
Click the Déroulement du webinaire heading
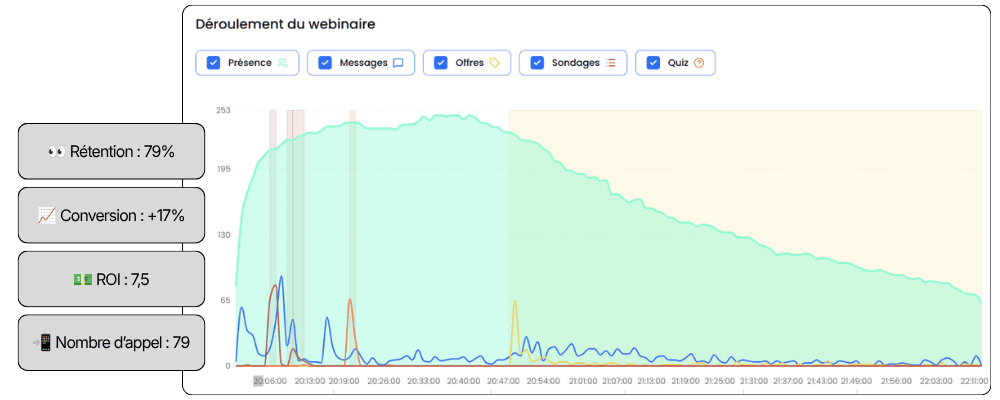click(x=285, y=25)
